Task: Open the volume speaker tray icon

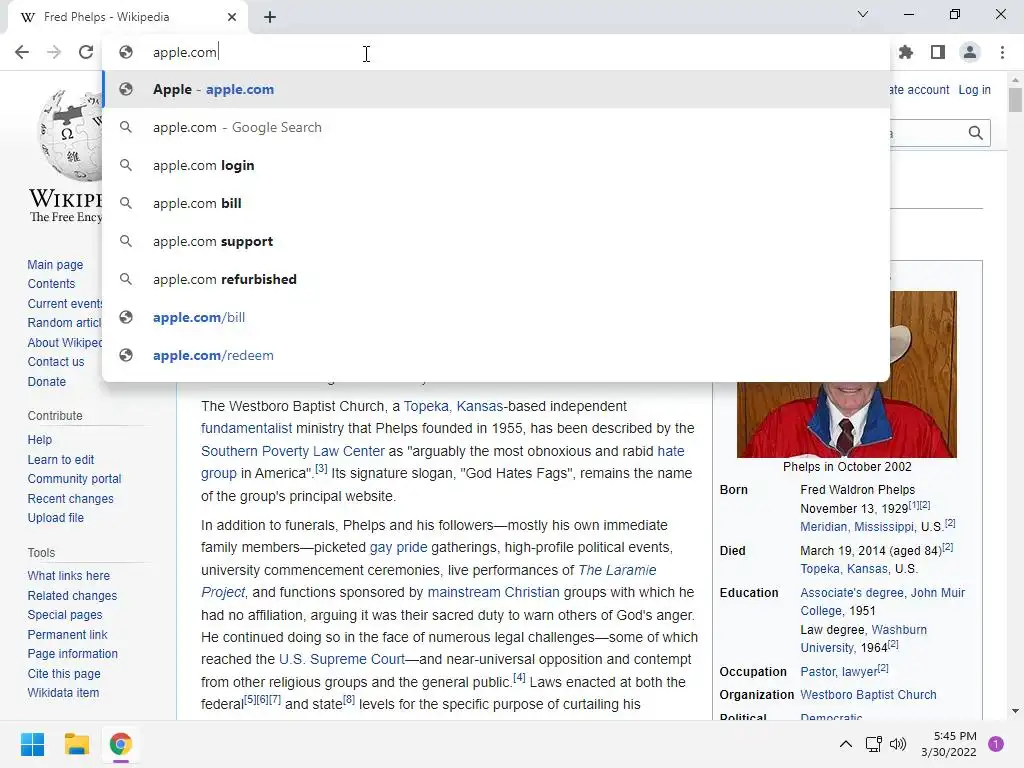Action: click(x=898, y=744)
